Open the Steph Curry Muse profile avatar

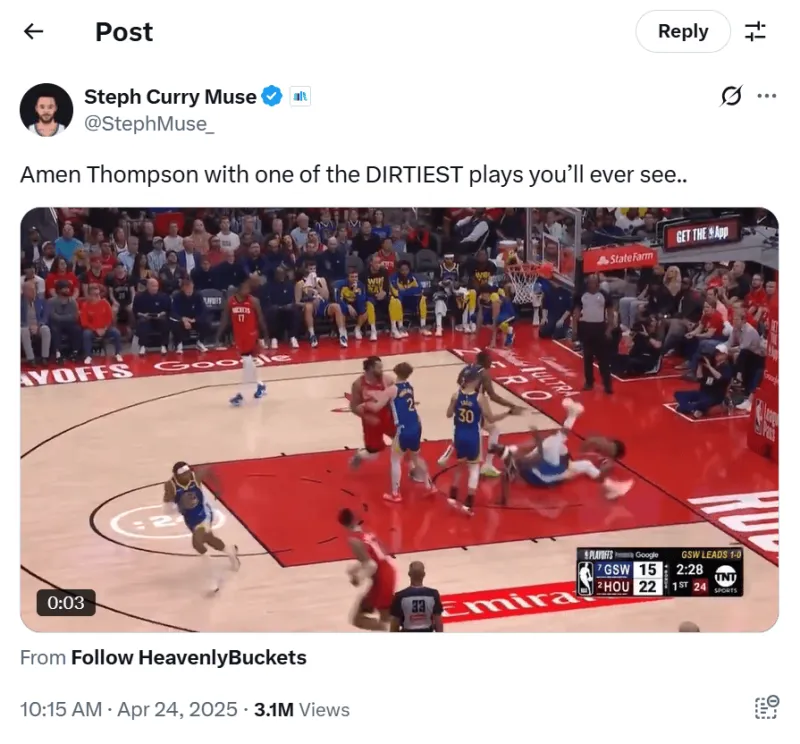click(x=46, y=110)
